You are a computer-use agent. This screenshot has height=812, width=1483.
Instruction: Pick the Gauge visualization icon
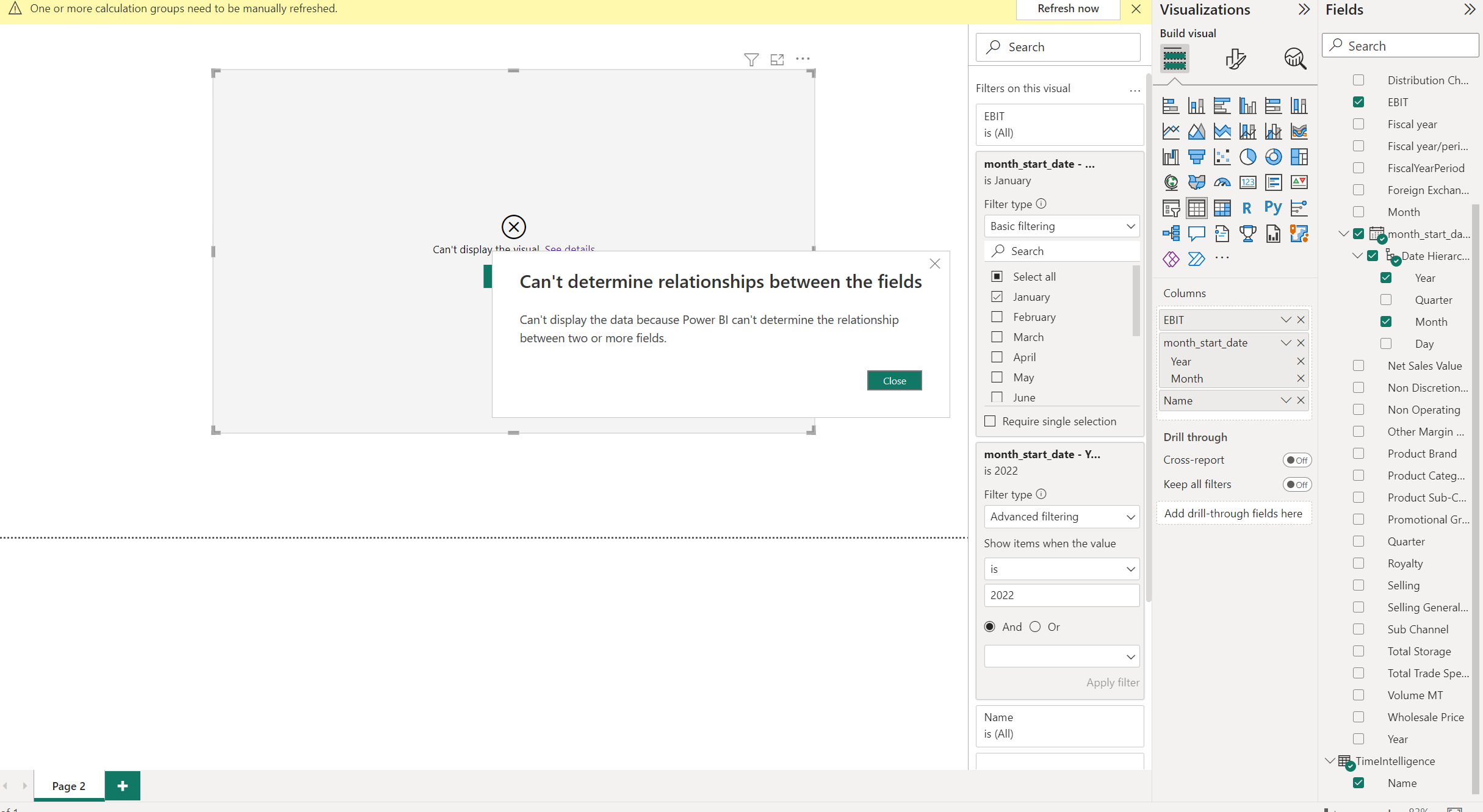tap(1222, 182)
